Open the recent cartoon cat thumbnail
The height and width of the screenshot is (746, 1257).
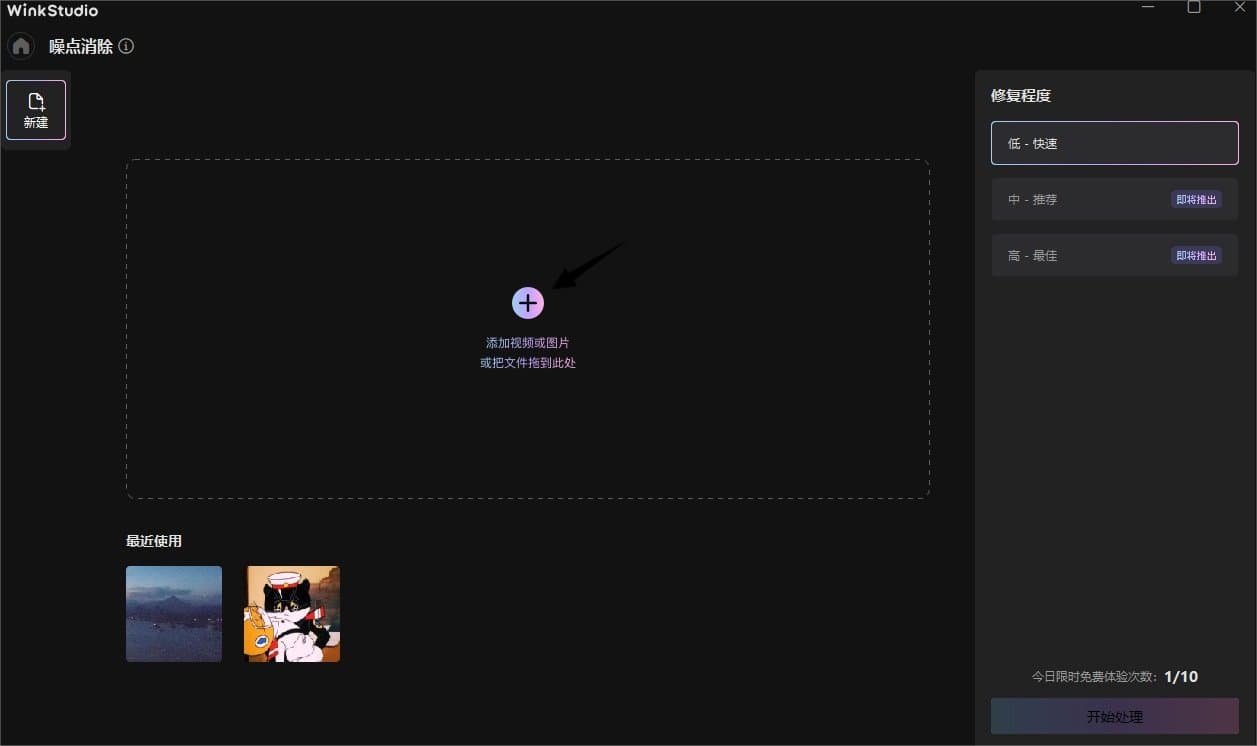[x=292, y=614]
